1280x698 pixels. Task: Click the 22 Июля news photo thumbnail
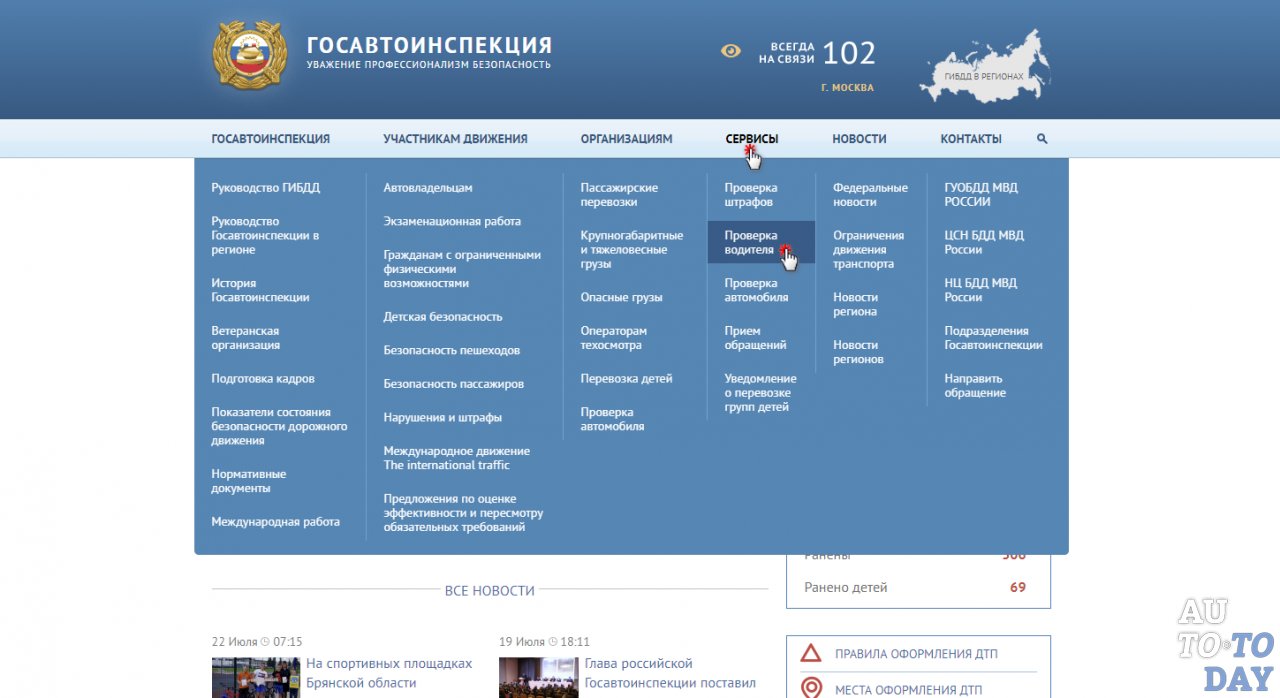coord(255,677)
